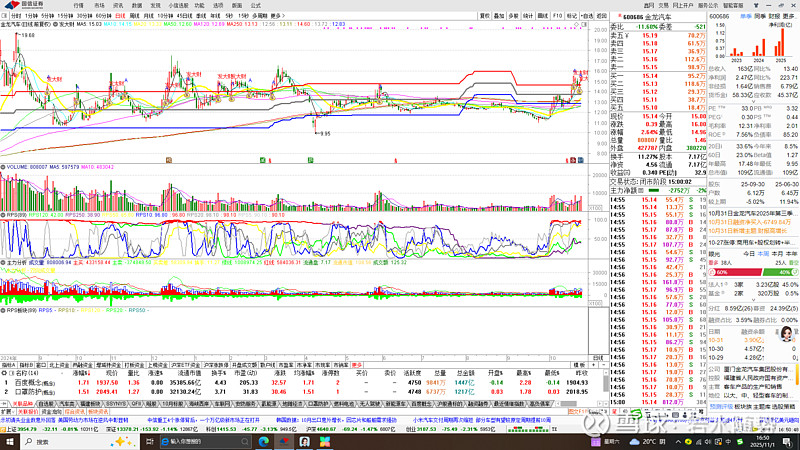The height and width of the screenshot is (450, 800).
Task: Click the floating assistant avatar
Action: [787, 334]
